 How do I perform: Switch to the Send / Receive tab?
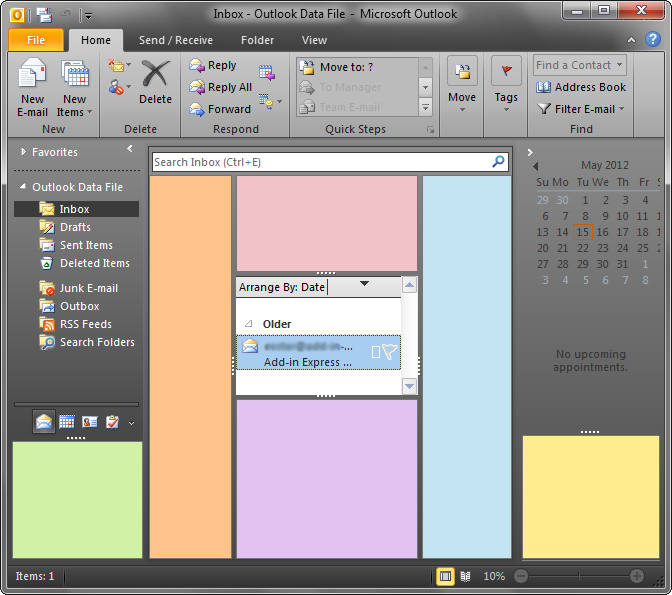tap(176, 40)
